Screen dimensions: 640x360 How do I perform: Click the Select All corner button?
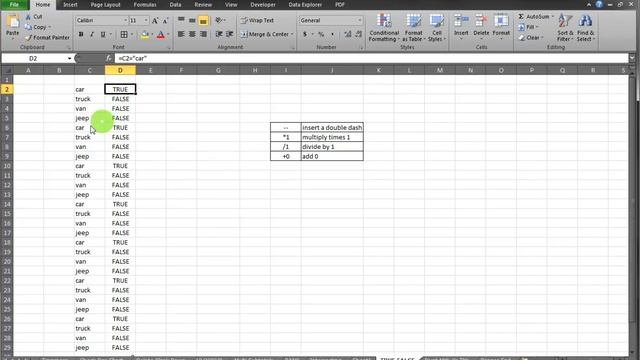point(7,71)
